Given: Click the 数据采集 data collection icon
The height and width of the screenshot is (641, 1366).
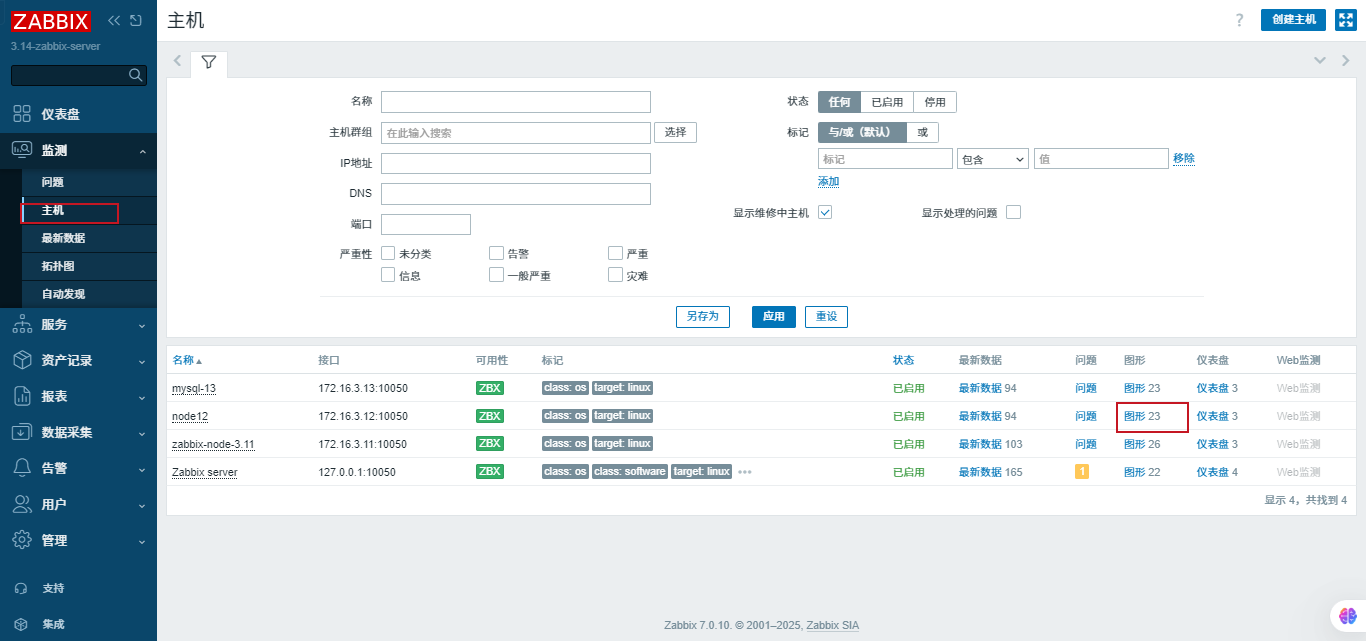Looking at the screenshot, I should point(22,432).
